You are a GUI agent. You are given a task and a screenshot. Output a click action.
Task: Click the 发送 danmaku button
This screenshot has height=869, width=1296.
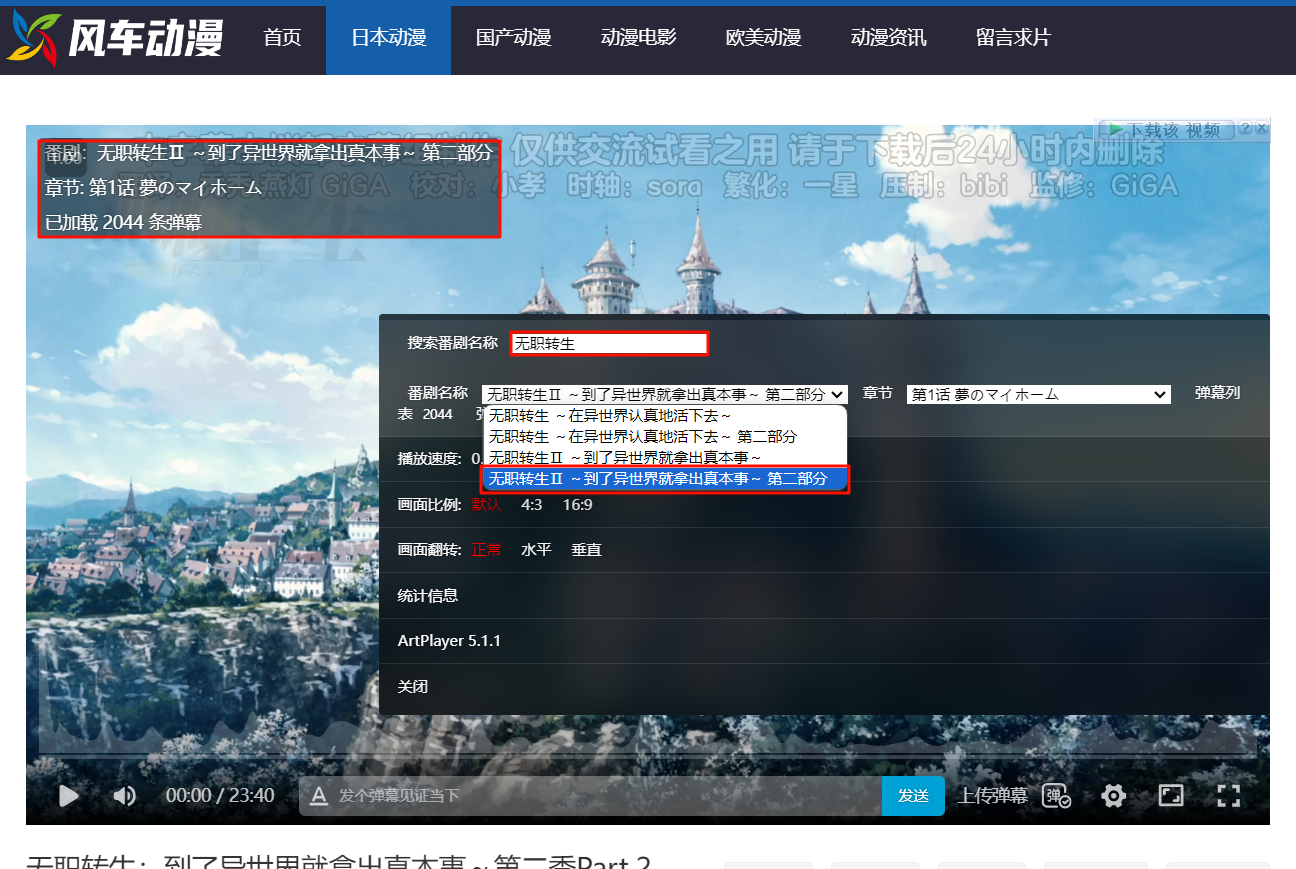(913, 796)
